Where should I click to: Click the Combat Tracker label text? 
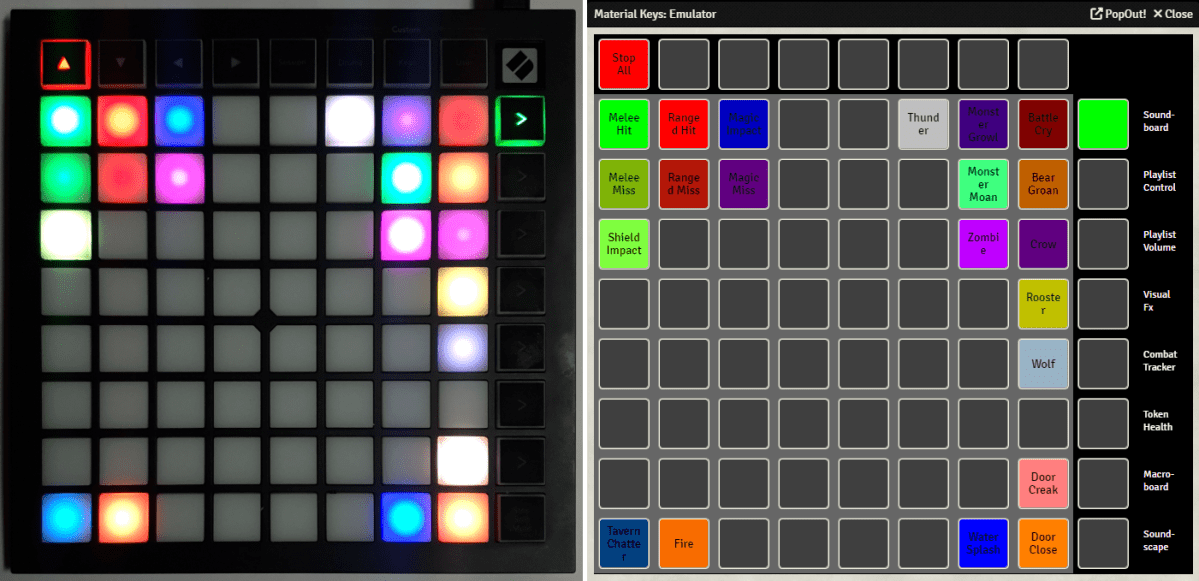(1159, 361)
